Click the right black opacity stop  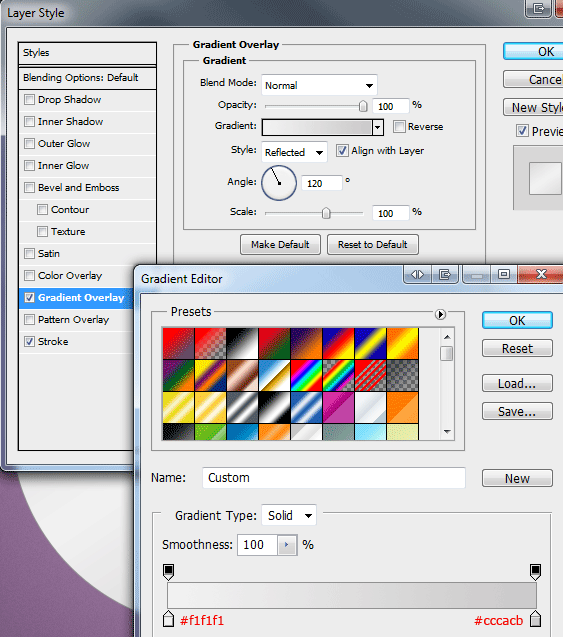click(535, 572)
